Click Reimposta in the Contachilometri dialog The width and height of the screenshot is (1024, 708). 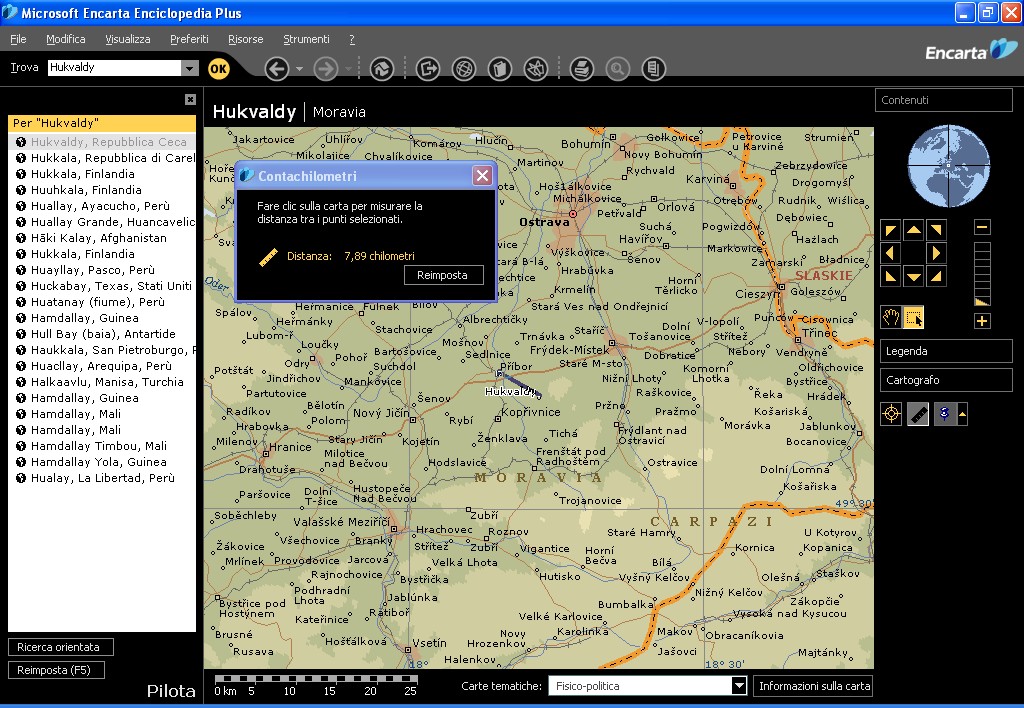coord(444,275)
